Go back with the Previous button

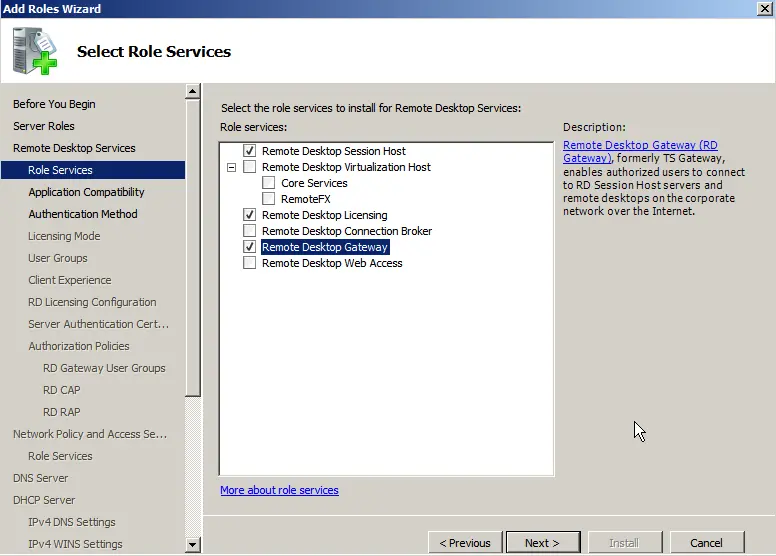(x=465, y=543)
